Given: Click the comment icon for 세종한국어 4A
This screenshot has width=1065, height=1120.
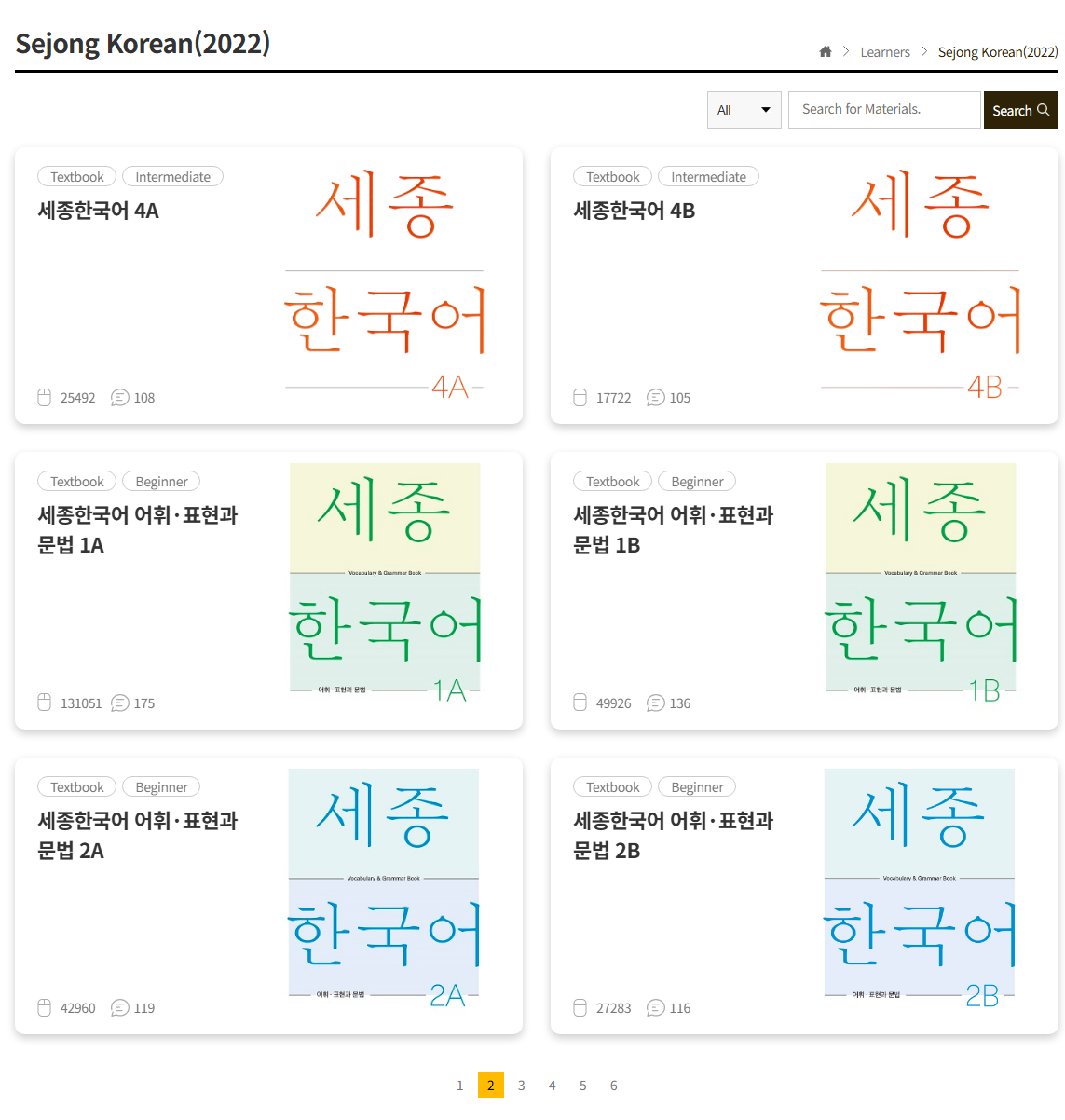Looking at the screenshot, I should [x=119, y=398].
